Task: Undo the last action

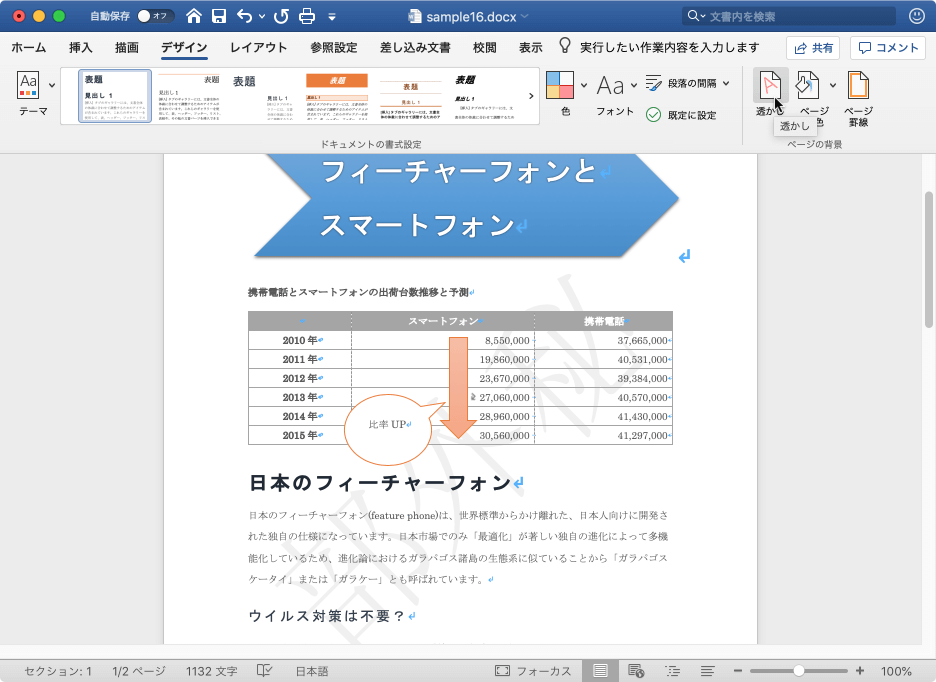Action: tap(245, 16)
